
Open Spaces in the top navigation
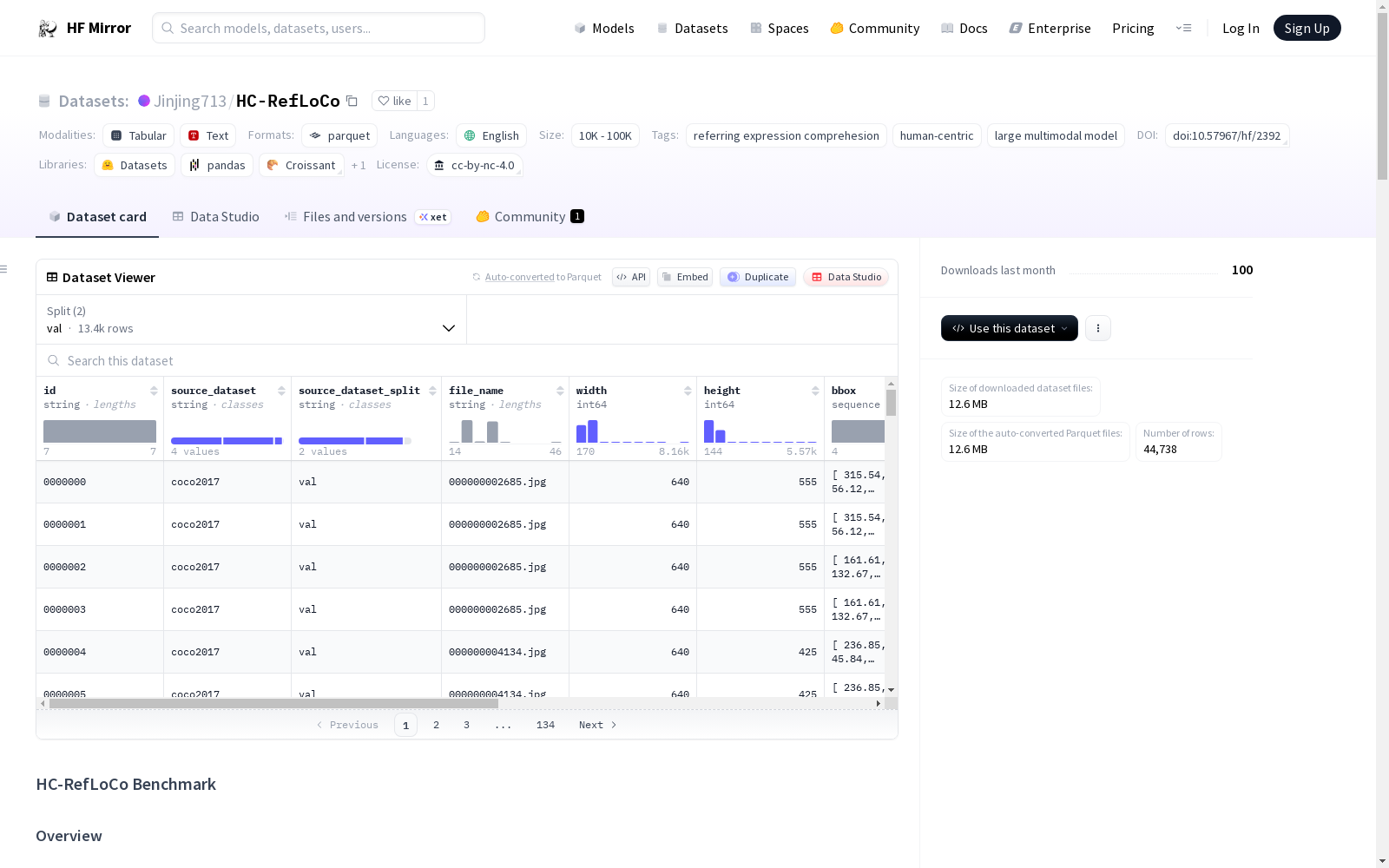point(780,29)
